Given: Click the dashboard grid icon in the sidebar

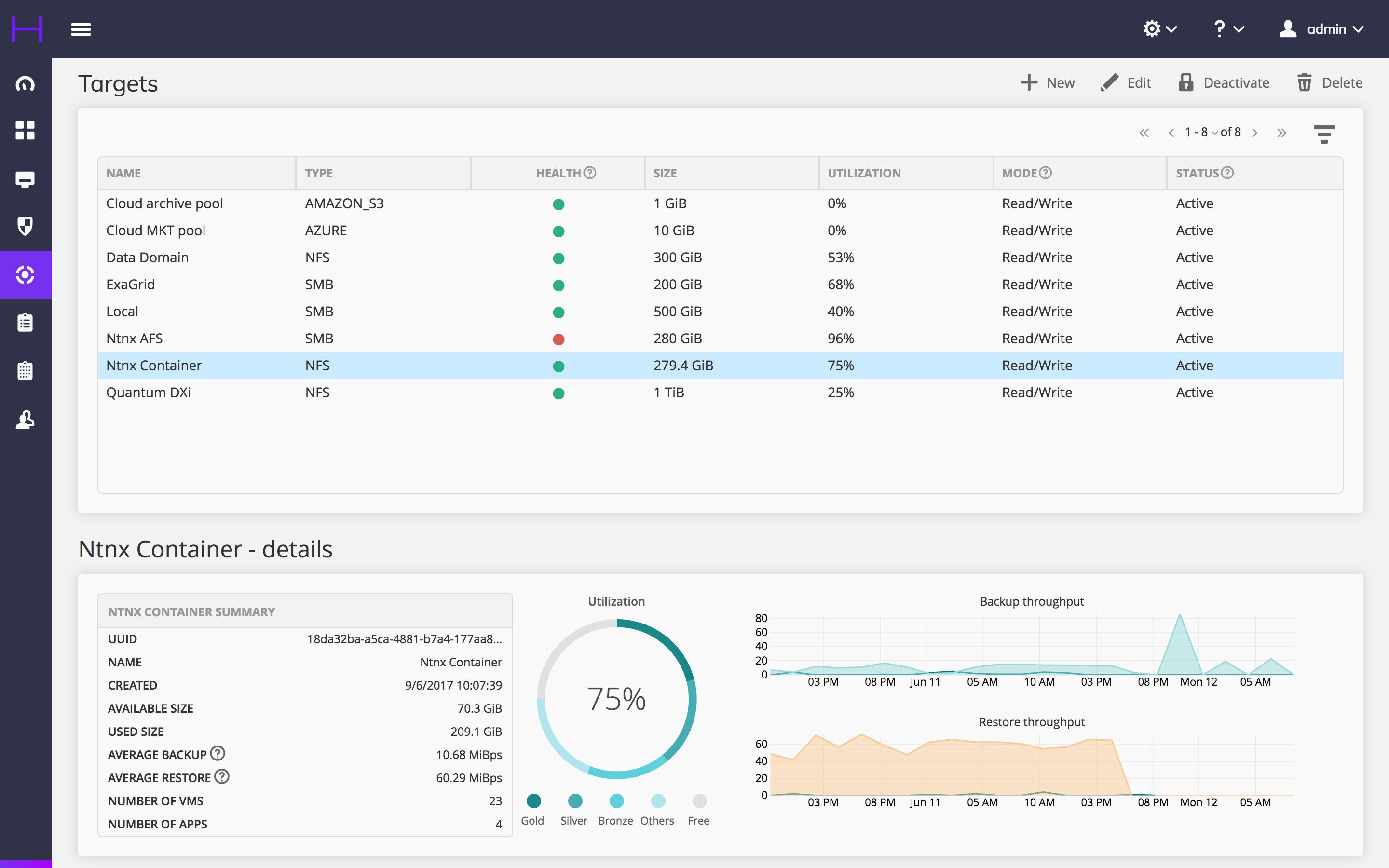Looking at the screenshot, I should tap(25, 130).
